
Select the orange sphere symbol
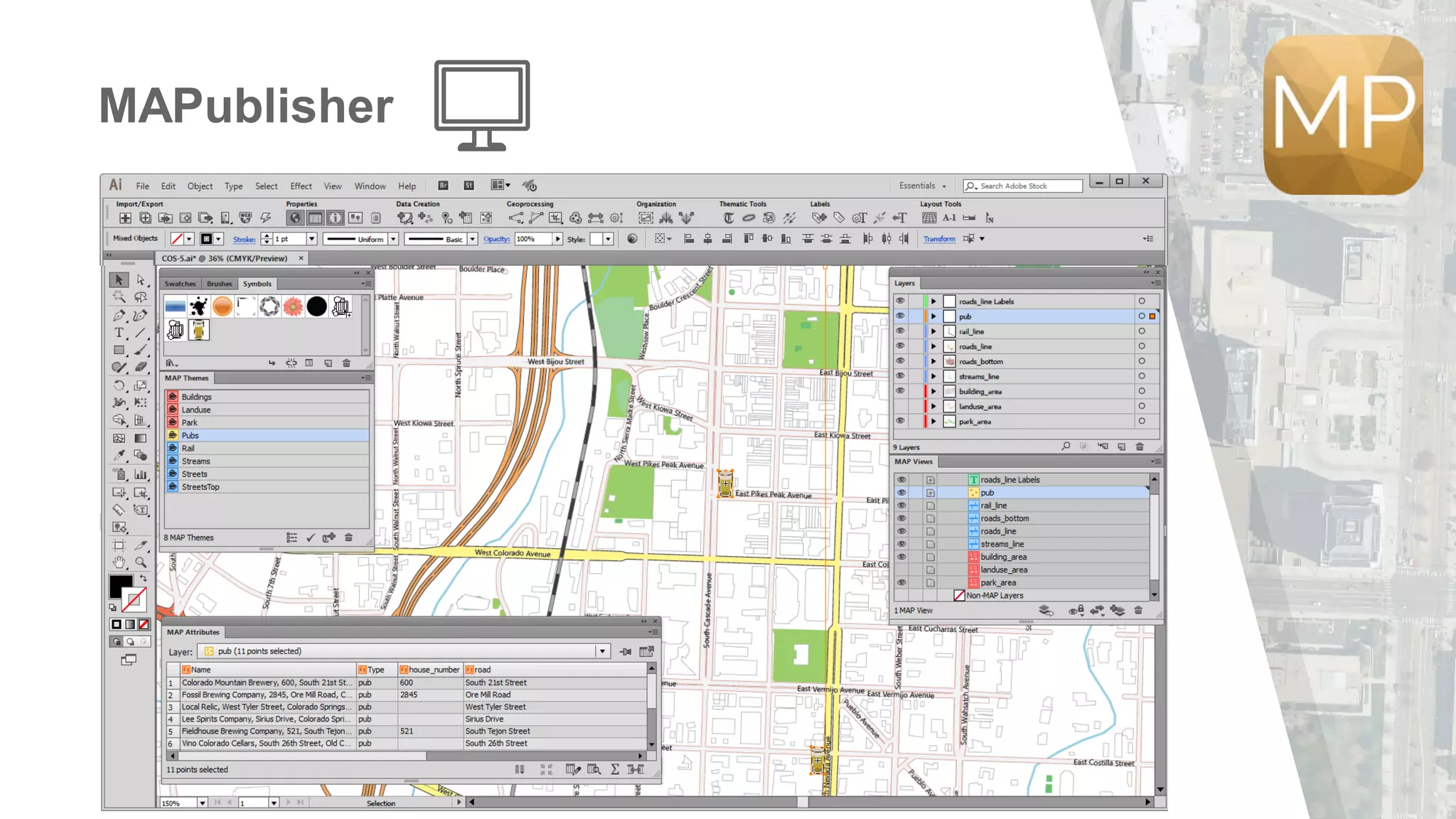(x=223, y=306)
